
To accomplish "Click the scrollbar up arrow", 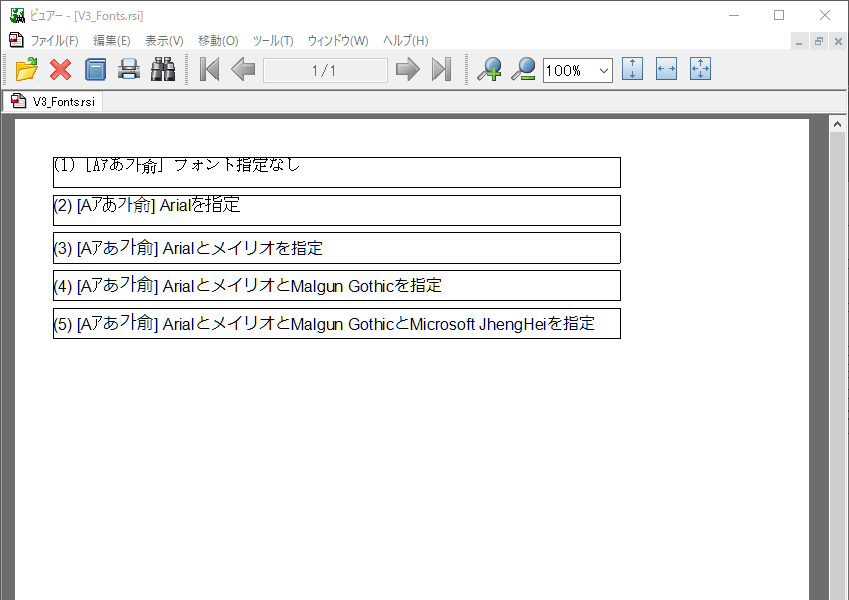I will pyautogui.click(x=837, y=124).
